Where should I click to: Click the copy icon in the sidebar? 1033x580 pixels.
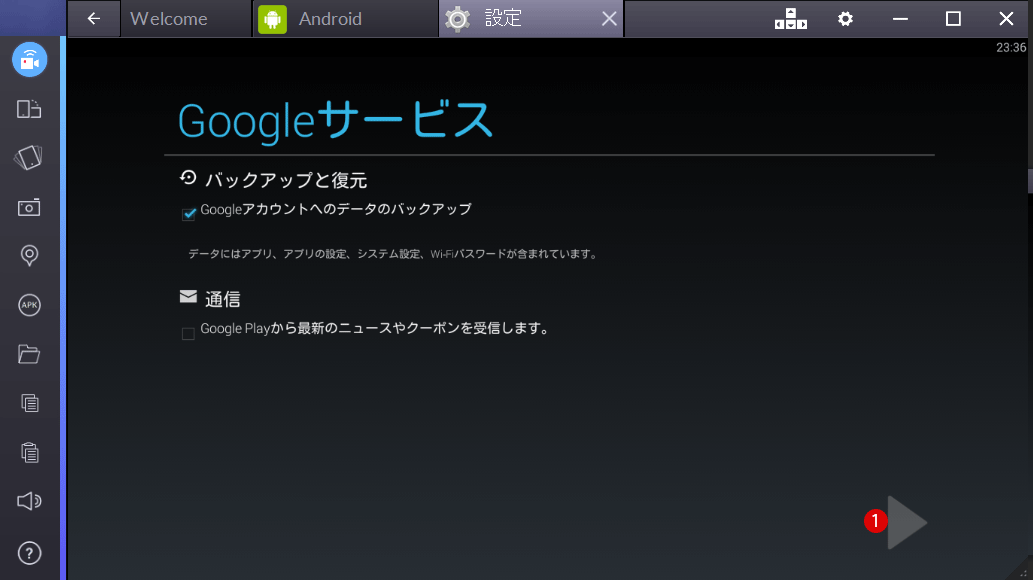coord(30,403)
